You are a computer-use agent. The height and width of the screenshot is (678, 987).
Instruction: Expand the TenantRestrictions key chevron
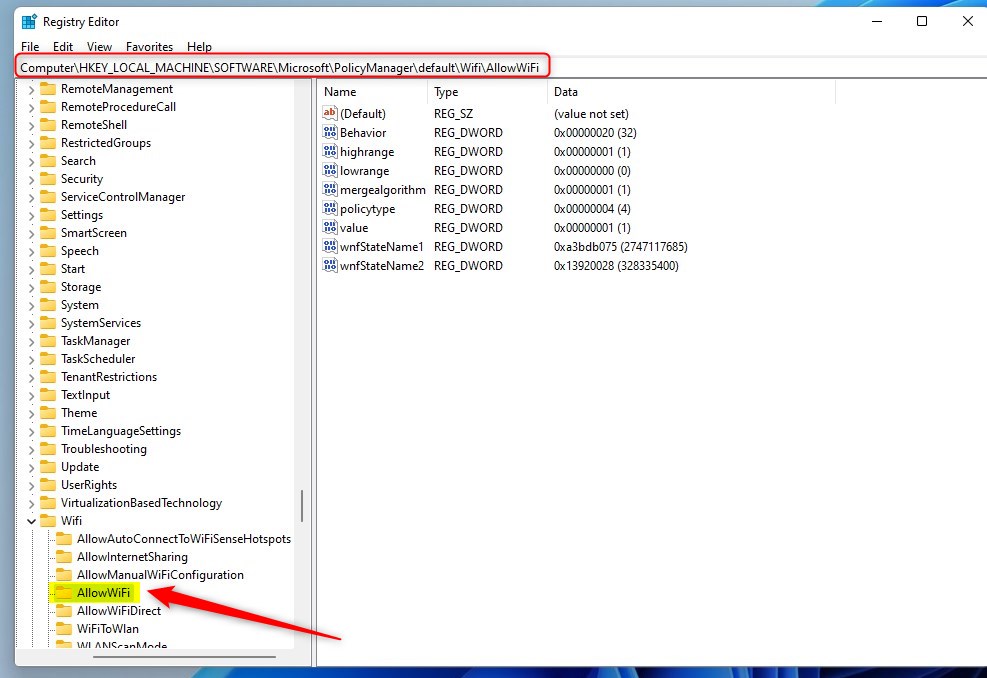click(x=31, y=378)
